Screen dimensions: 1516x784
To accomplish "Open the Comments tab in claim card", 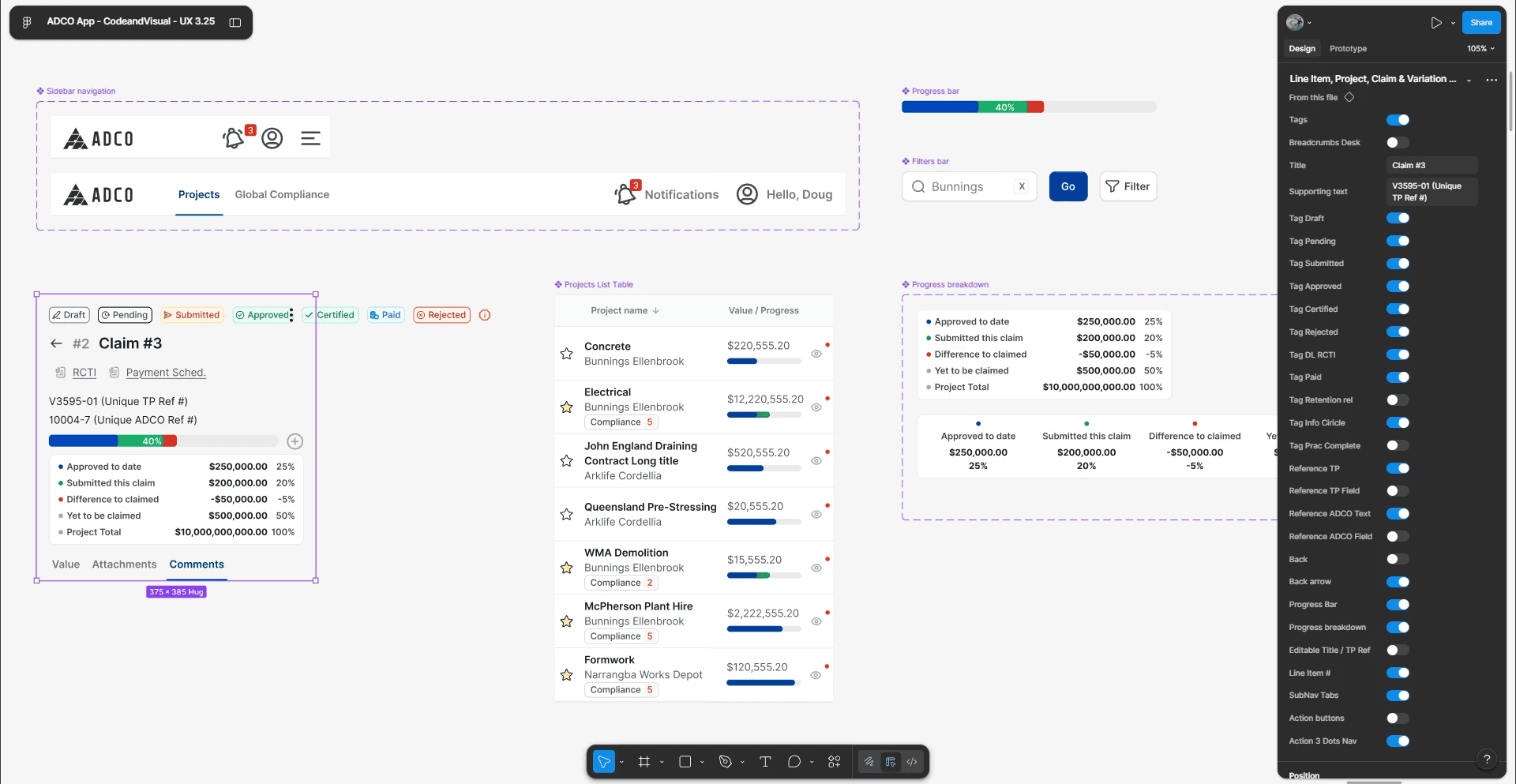I will point(197,565).
